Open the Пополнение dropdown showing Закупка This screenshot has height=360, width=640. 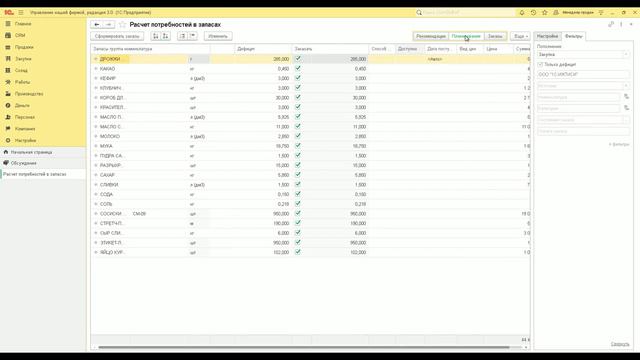click(x=626, y=54)
